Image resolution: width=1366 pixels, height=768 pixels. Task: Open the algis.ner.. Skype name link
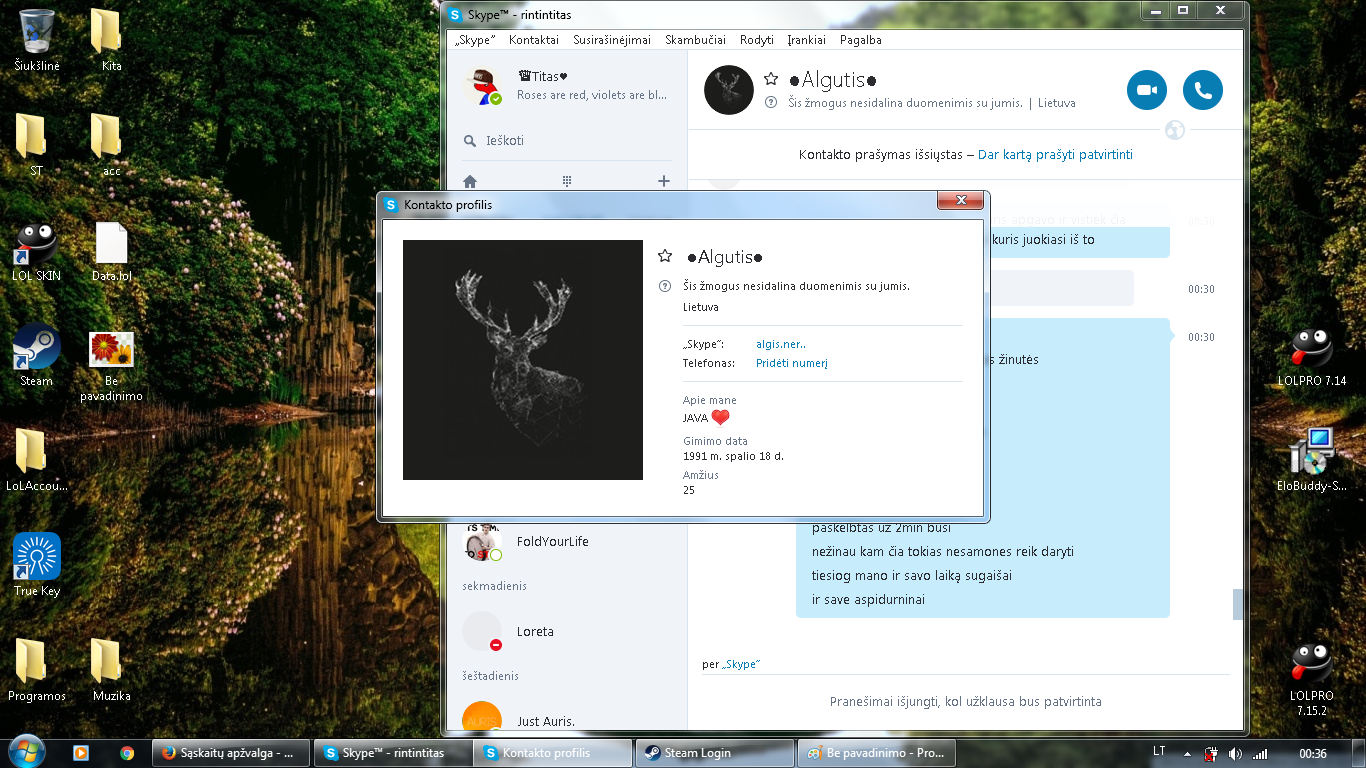point(781,344)
